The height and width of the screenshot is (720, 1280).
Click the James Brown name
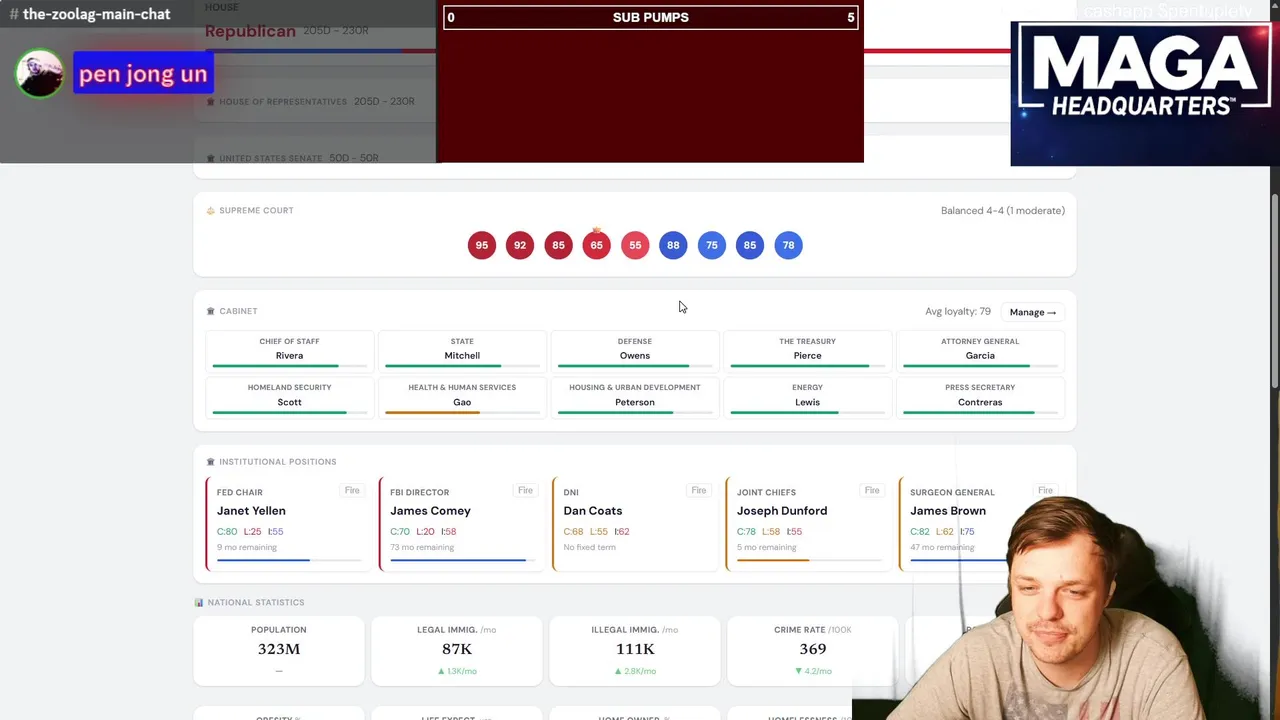[948, 511]
